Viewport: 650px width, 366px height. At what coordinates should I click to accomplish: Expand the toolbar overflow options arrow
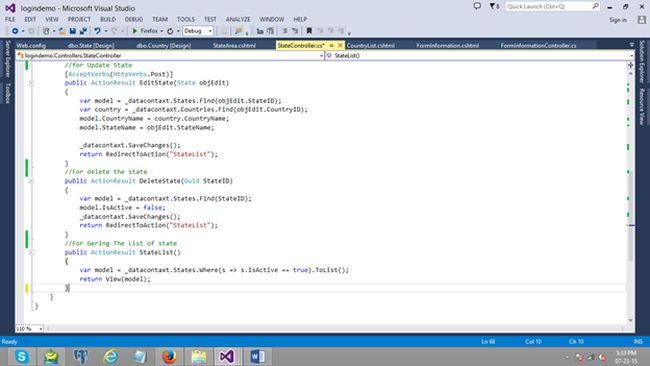pos(349,32)
